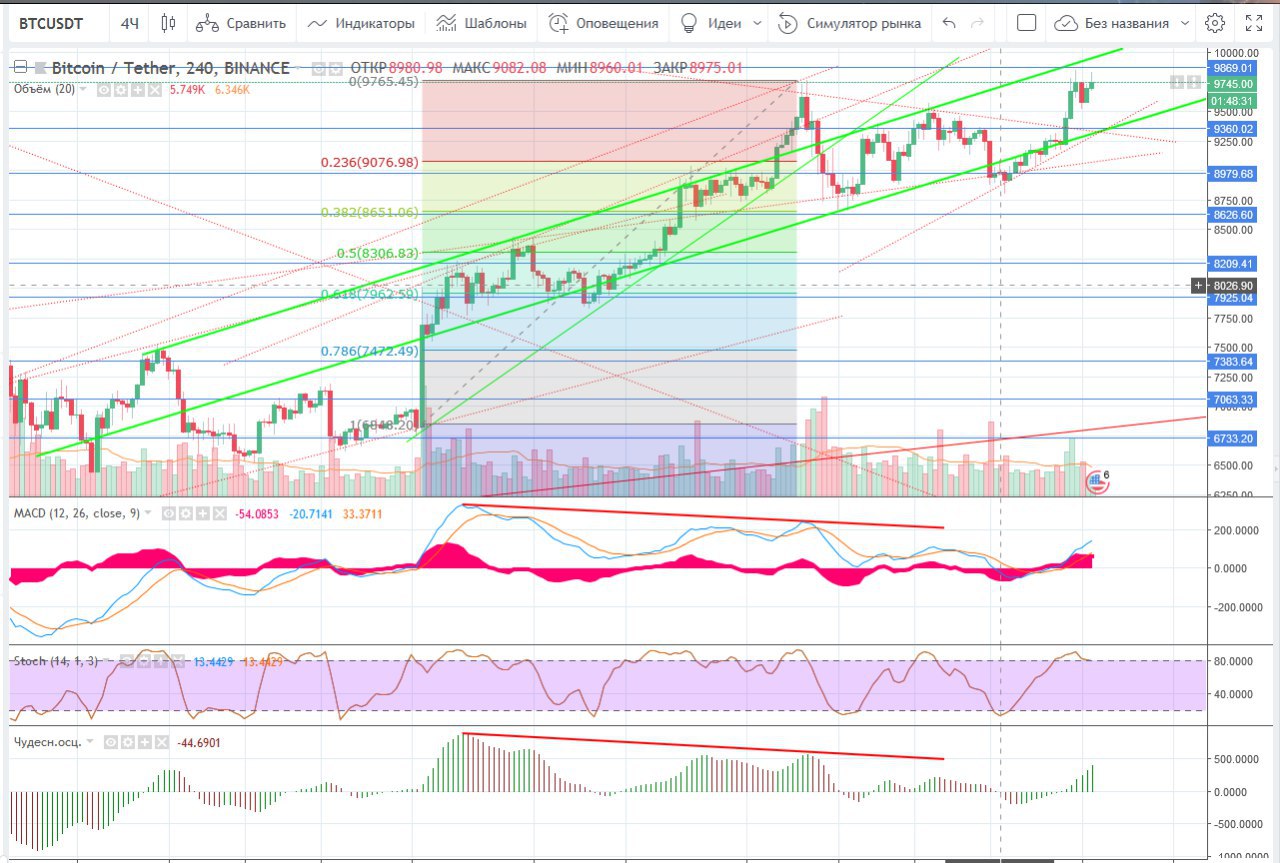Expand the Идеи dropdown arrow
This screenshot has height=863, width=1280.
757,23
